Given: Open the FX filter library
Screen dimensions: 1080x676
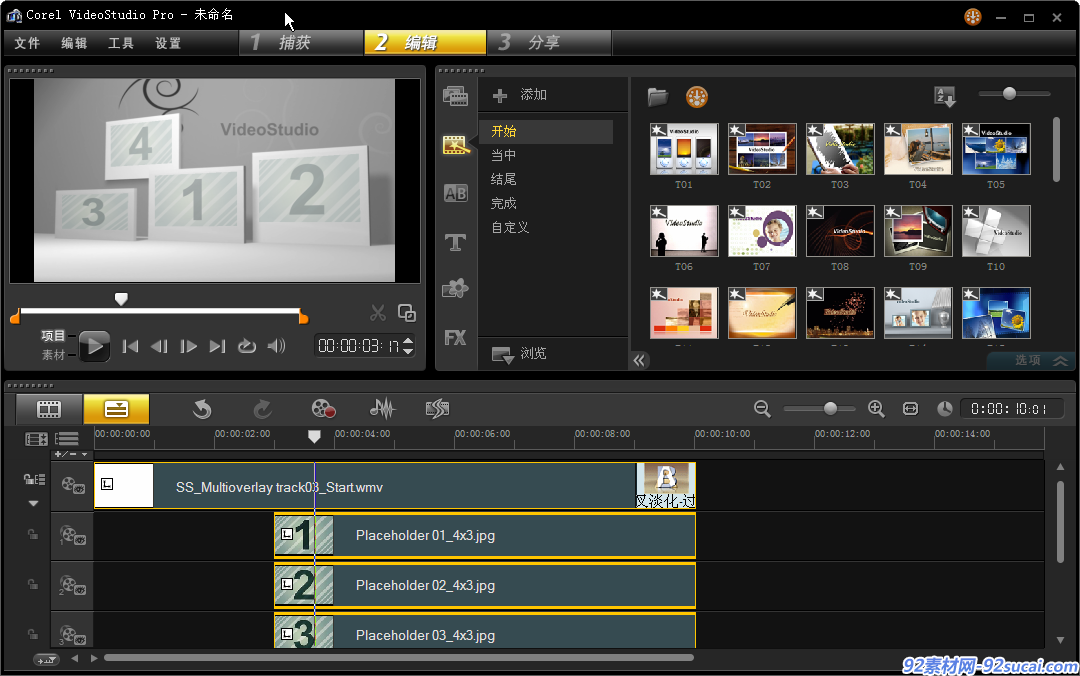Looking at the screenshot, I should tap(455, 338).
